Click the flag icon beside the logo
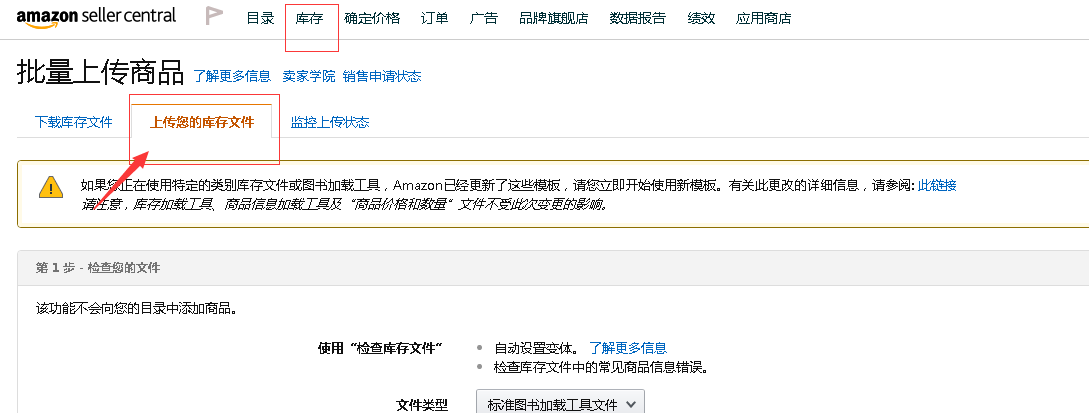The image size is (1089, 413). [x=213, y=16]
